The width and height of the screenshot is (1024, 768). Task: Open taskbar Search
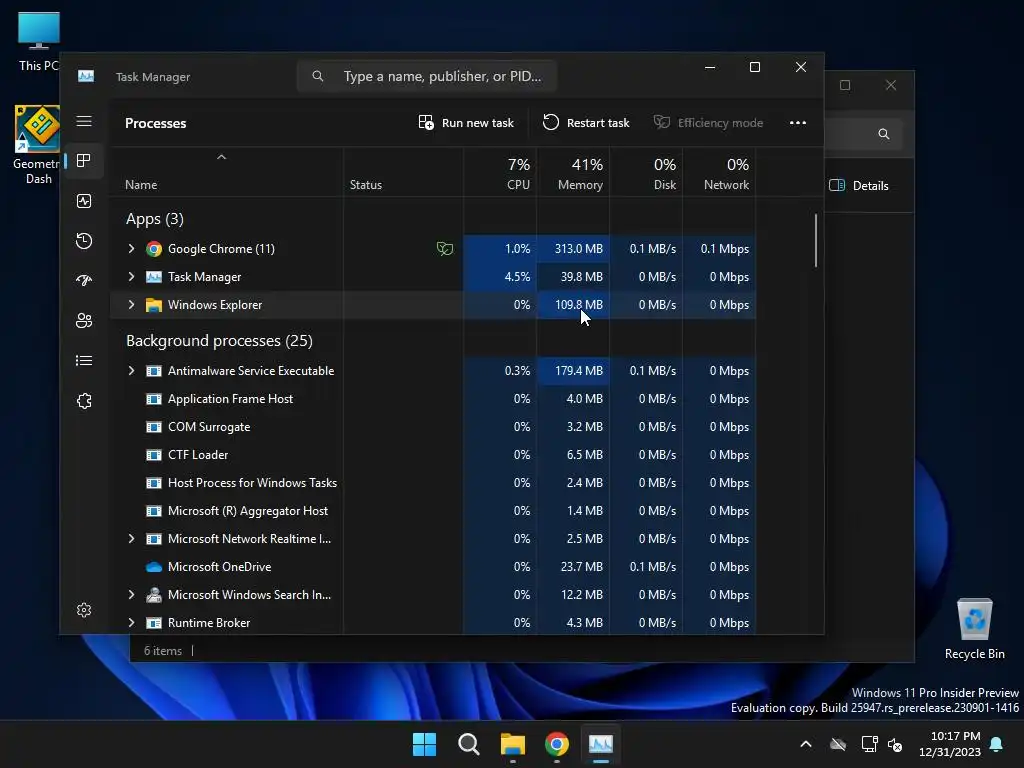tap(468, 744)
